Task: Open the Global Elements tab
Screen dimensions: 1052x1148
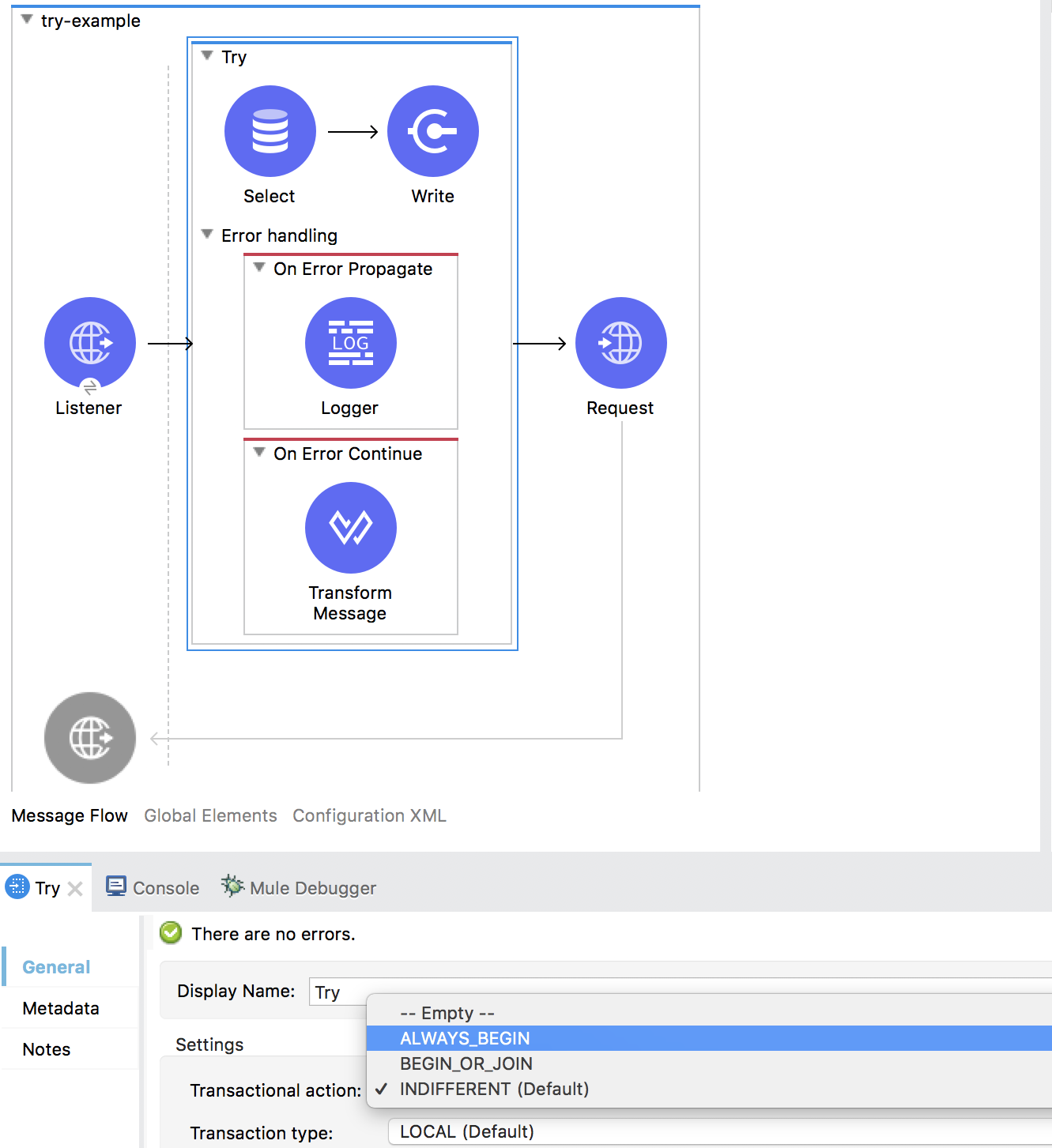Action: [x=210, y=815]
